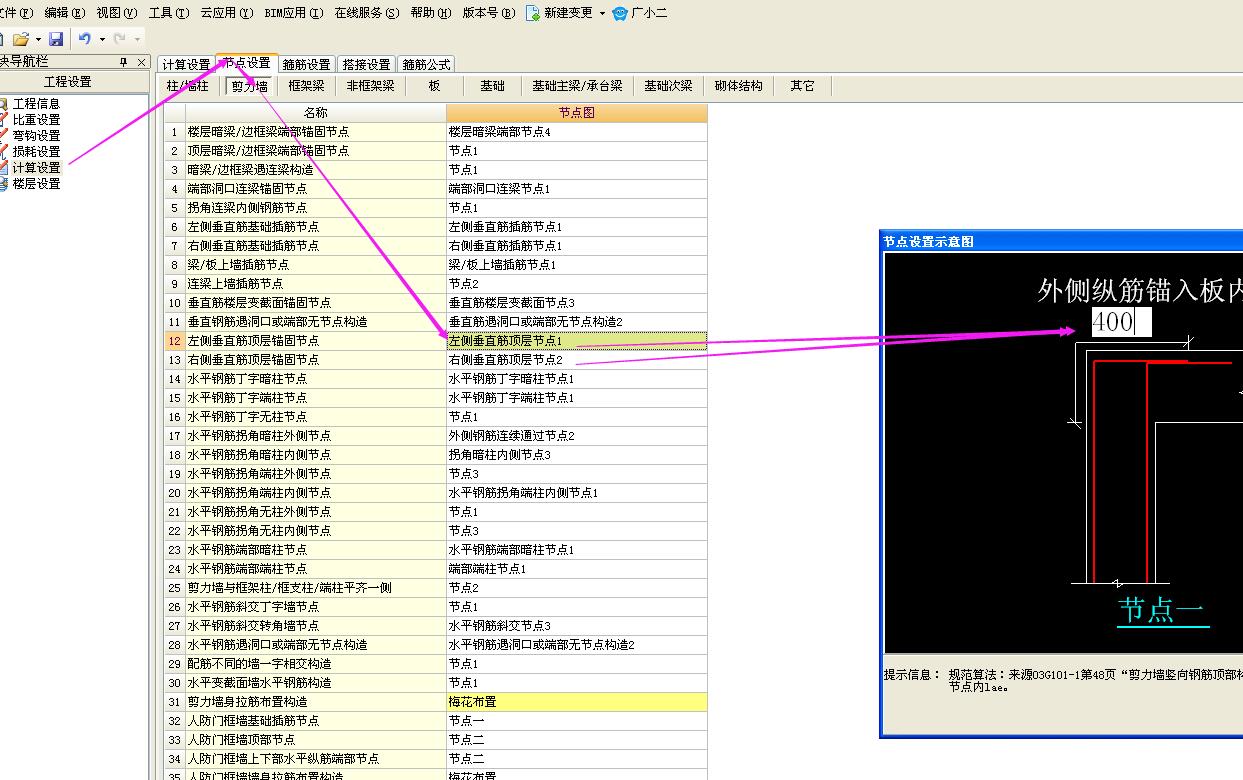Select the 砌体结构 category button
This screenshot has height=780, width=1243.
click(x=739, y=86)
